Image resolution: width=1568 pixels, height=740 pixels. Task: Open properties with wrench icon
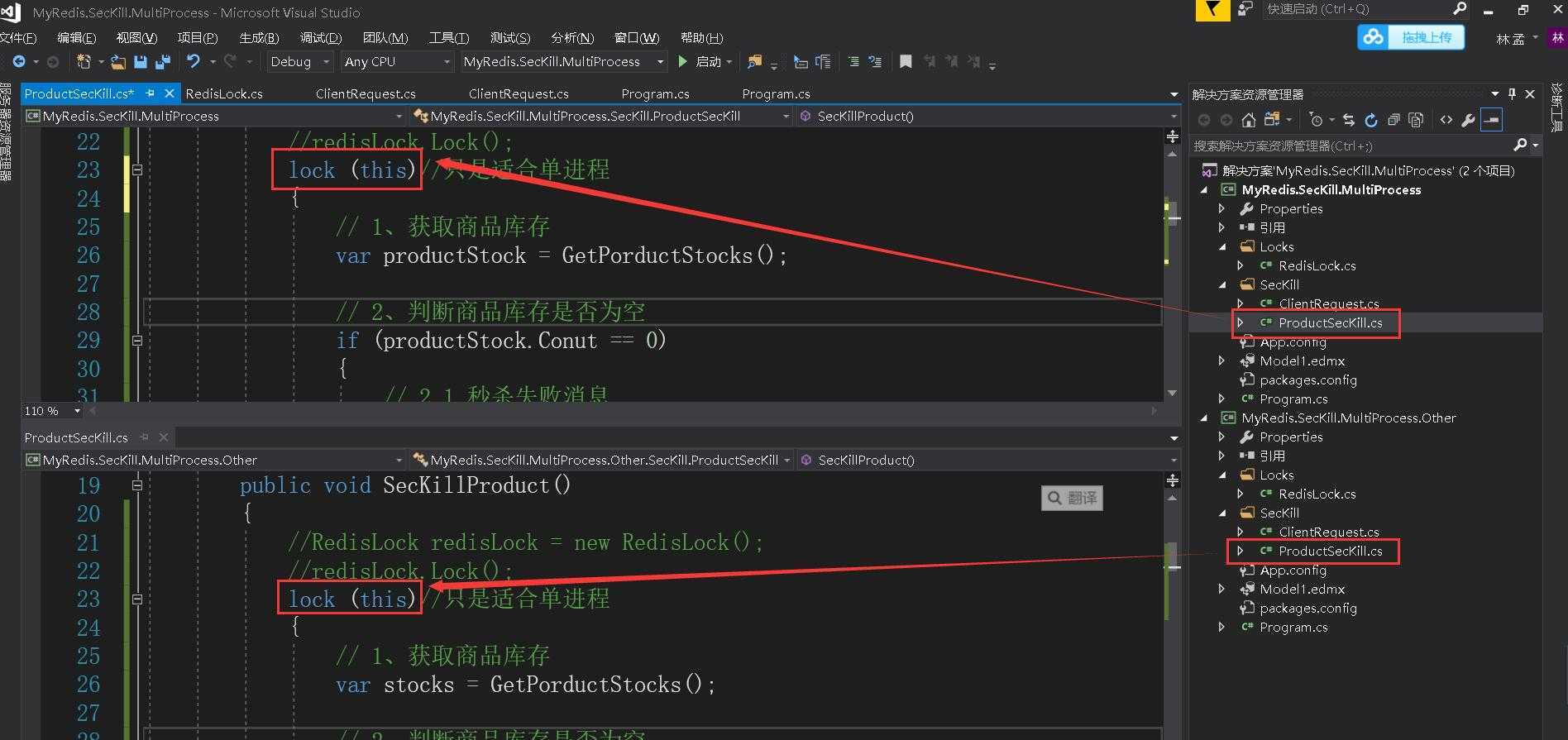click(1469, 120)
